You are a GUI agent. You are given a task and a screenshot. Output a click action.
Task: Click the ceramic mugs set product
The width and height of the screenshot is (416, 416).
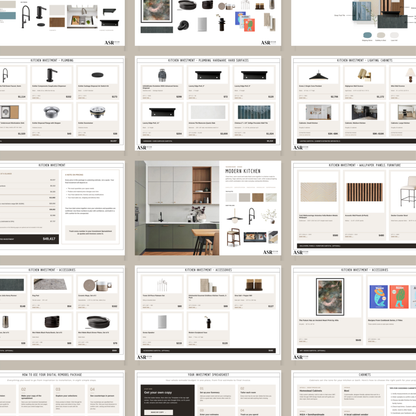97,285
